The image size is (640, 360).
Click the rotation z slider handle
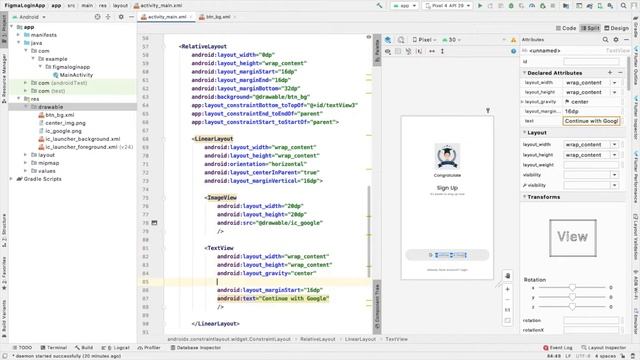point(572,307)
